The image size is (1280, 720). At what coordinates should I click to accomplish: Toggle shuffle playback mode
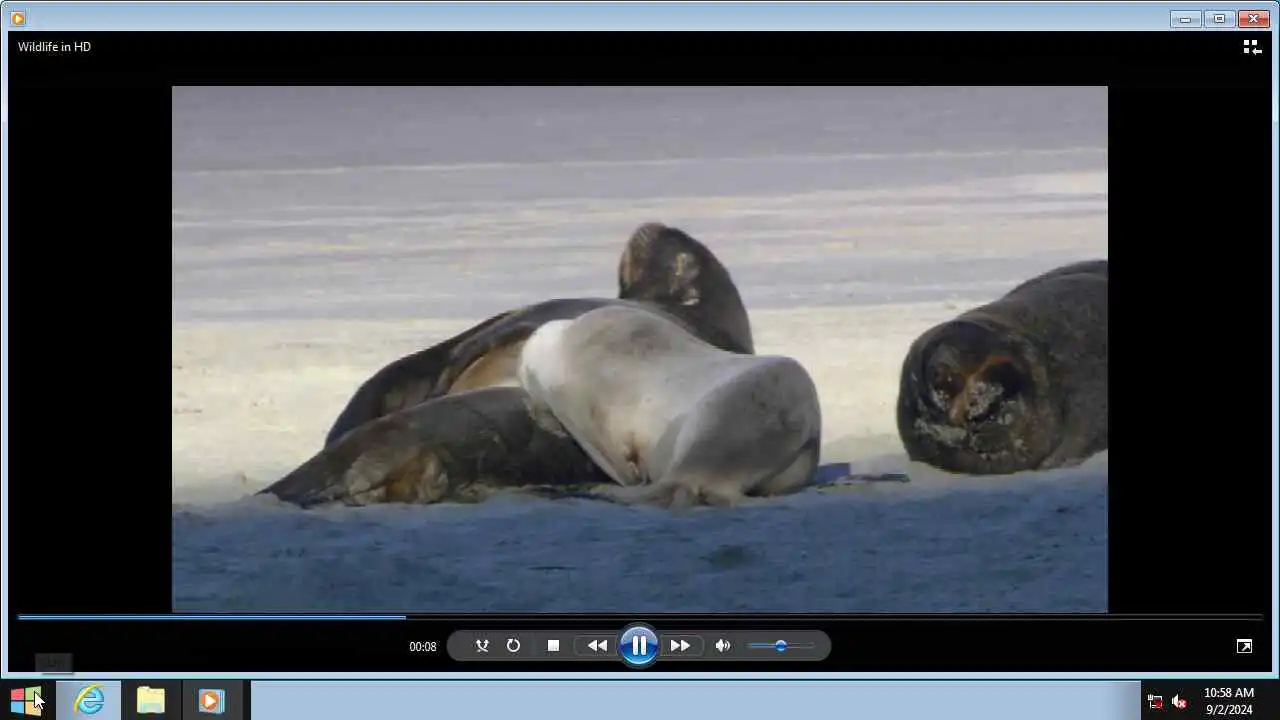tap(482, 646)
